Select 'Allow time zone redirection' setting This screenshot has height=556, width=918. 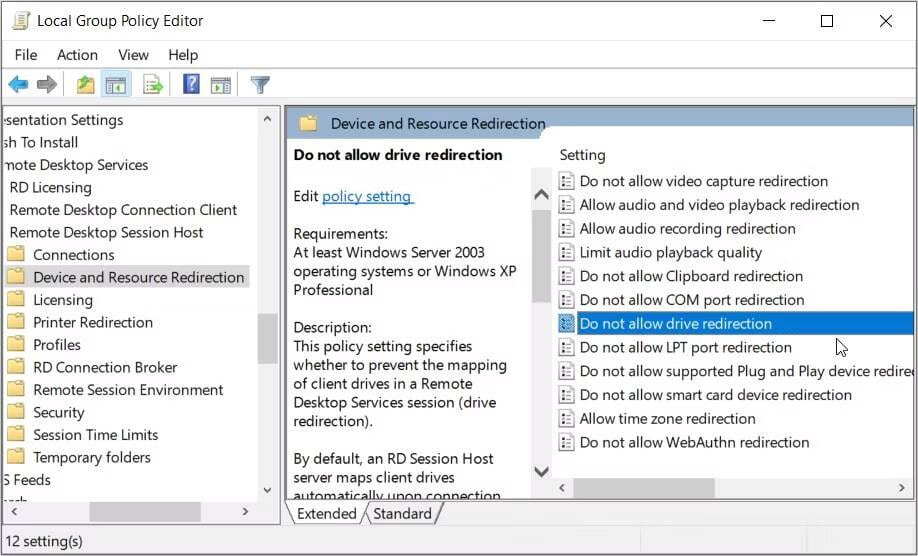point(667,419)
